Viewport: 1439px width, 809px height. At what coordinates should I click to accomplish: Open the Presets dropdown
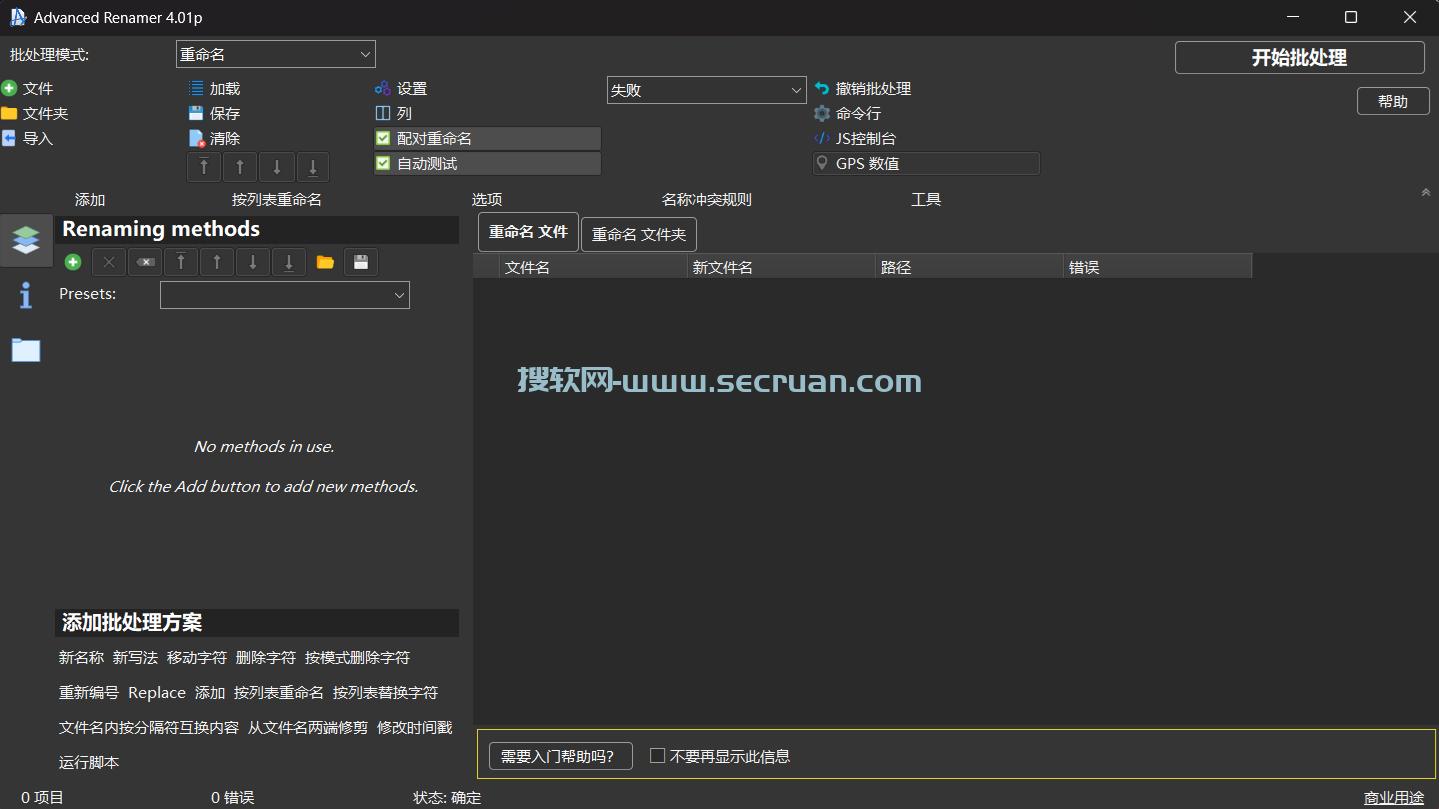click(285, 295)
